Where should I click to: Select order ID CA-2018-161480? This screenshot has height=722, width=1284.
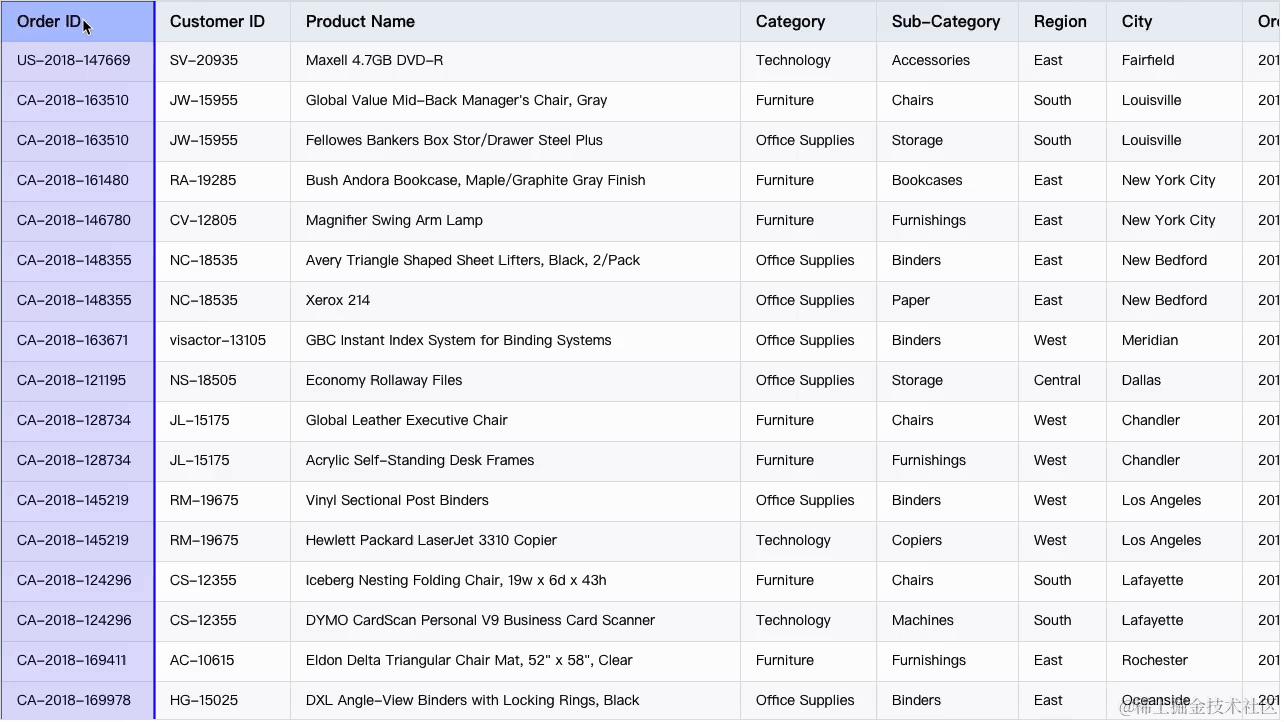tap(73, 180)
